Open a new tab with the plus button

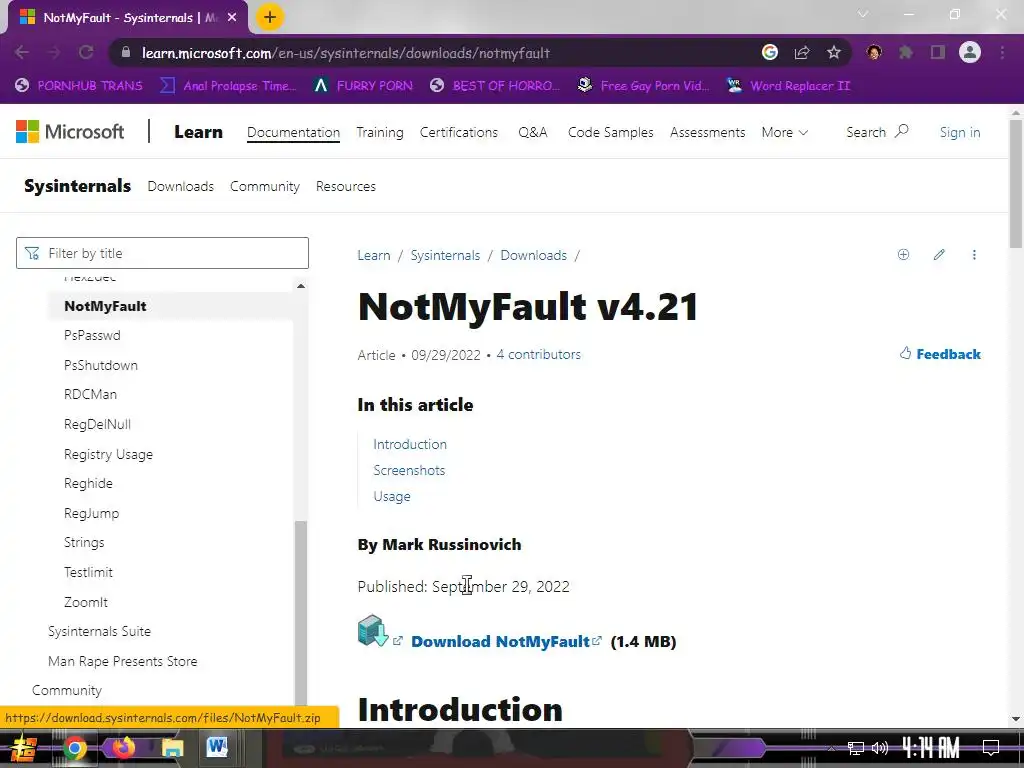(270, 18)
